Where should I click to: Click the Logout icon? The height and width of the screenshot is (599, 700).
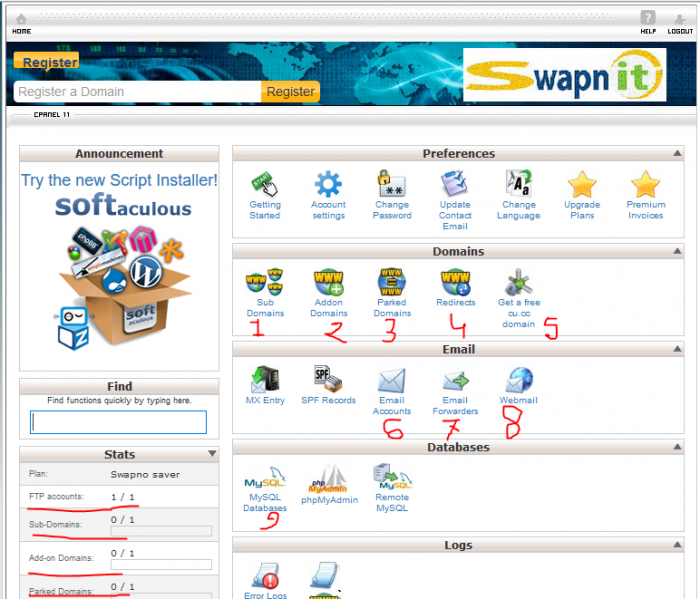679,19
